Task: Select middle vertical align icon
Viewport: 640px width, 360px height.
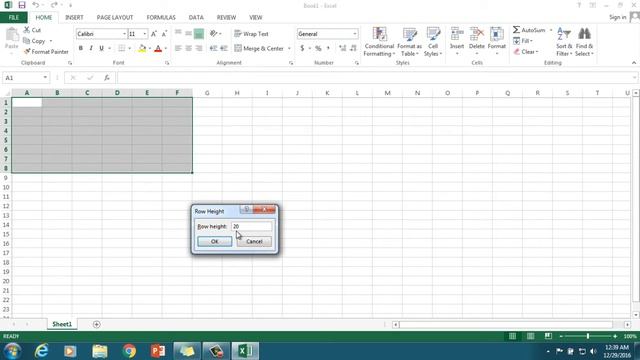Action: [x=189, y=33]
